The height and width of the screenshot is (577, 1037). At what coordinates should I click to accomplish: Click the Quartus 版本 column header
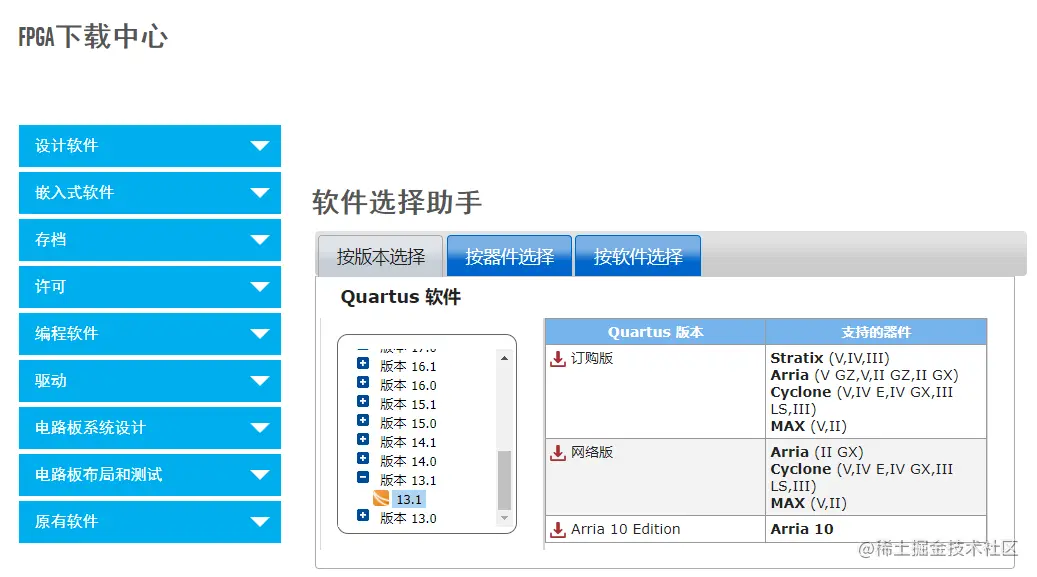[x=655, y=332]
